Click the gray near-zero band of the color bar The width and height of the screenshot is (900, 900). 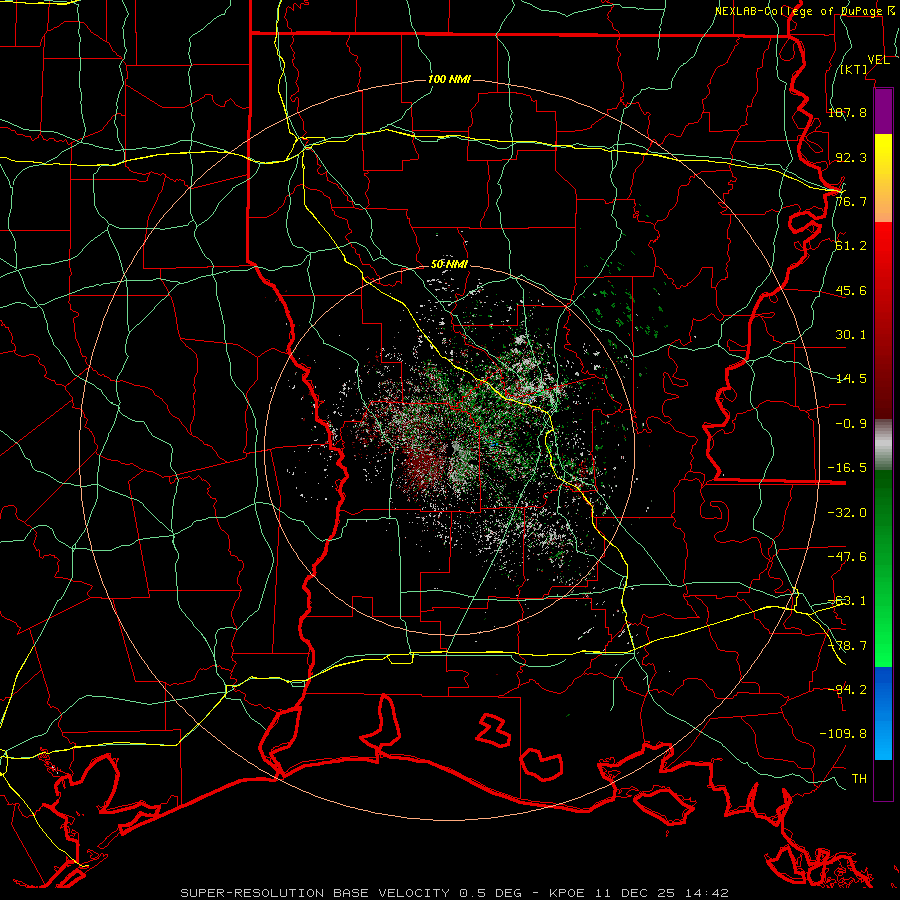pyautogui.click(x=883, y=445)
